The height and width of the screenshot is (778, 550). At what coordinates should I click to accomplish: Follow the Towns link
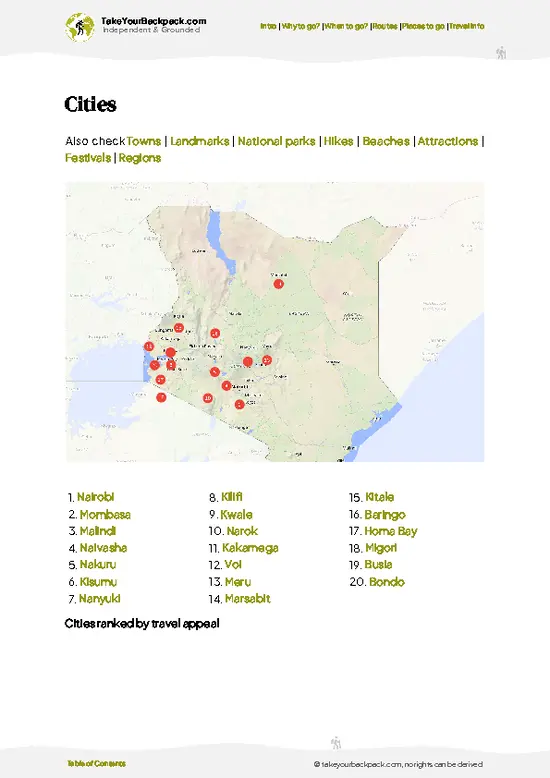[x=143, y=141]
